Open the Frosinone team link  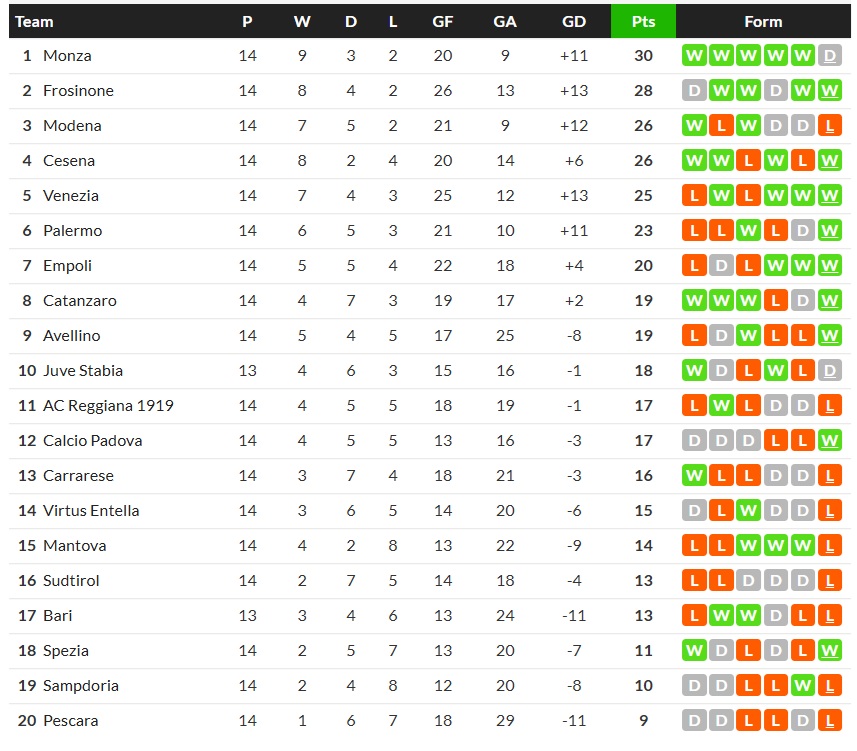tap(78, 91)
